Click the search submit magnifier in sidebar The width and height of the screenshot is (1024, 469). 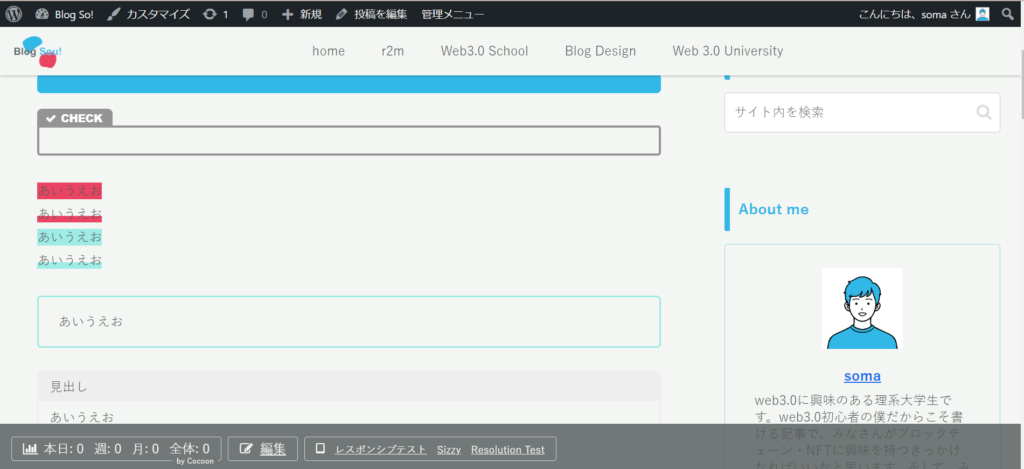(983, 112)
